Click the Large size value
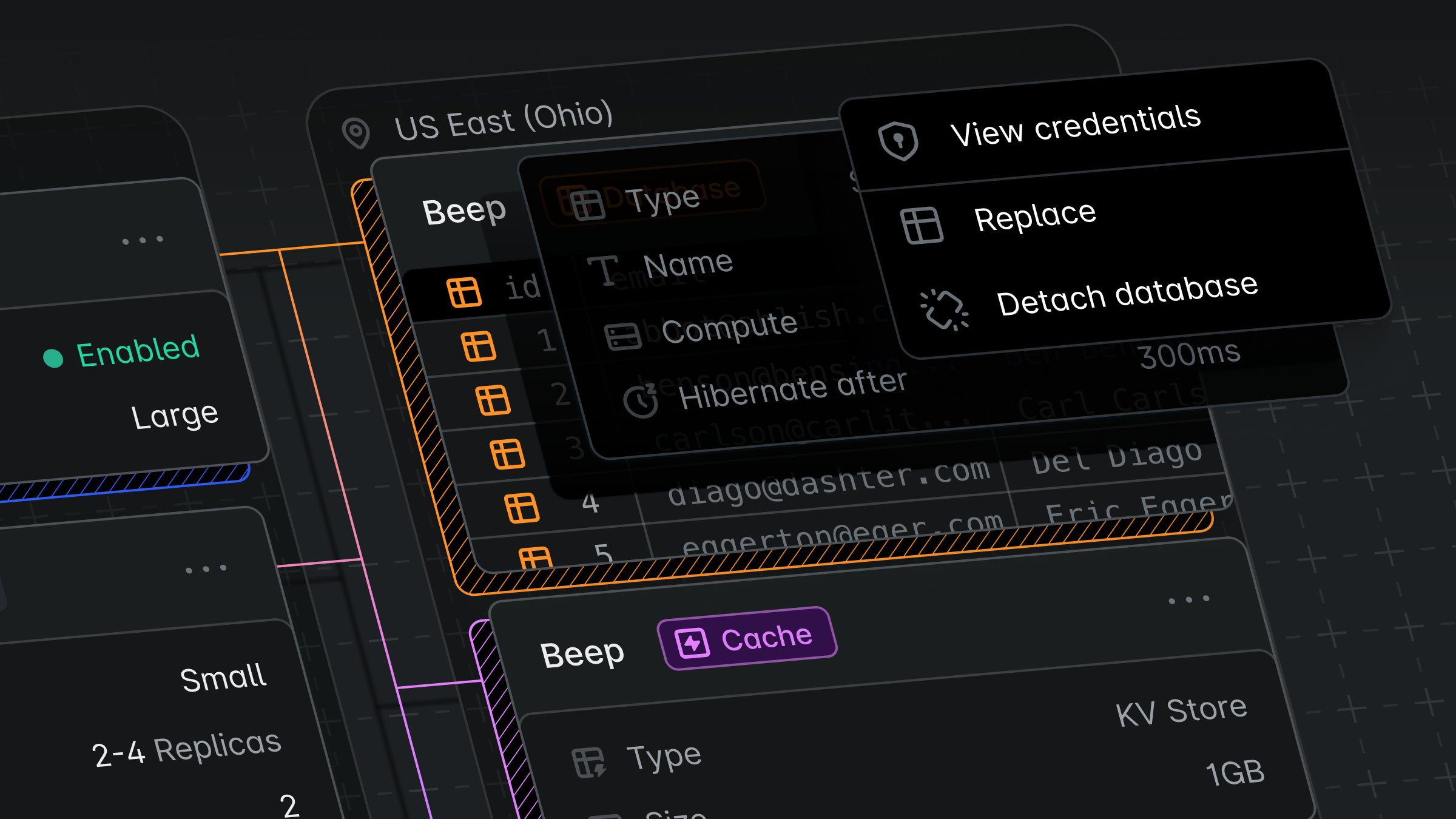 tap(175, 416)
